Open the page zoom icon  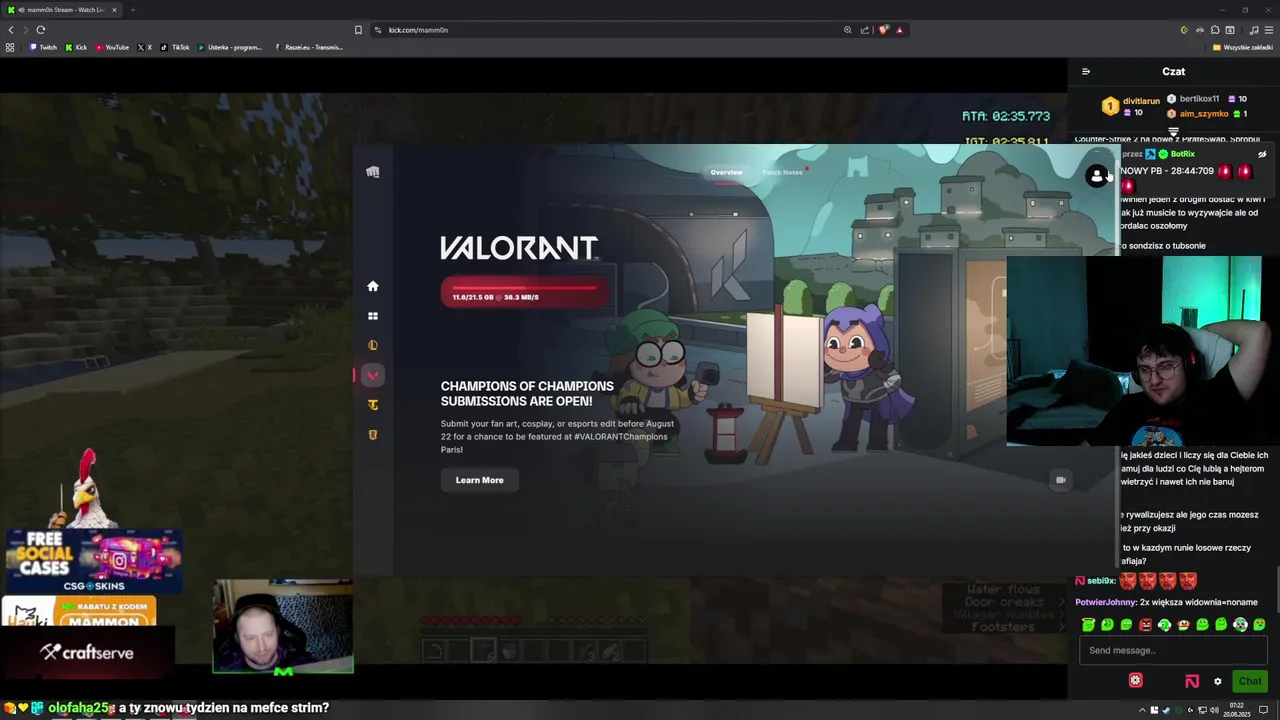(x=848, y=30)
